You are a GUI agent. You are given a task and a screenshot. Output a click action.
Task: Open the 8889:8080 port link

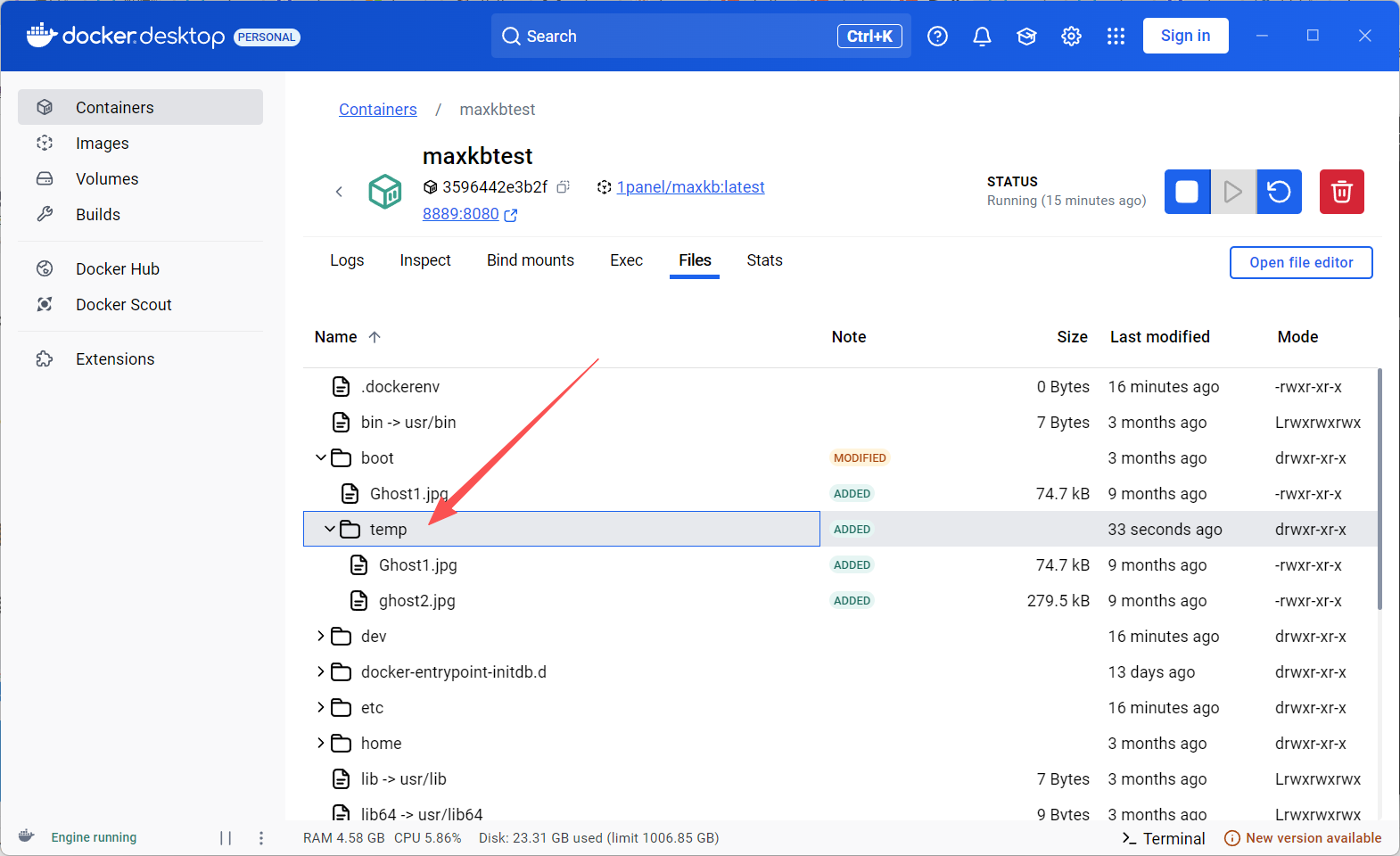pos(461,214)
